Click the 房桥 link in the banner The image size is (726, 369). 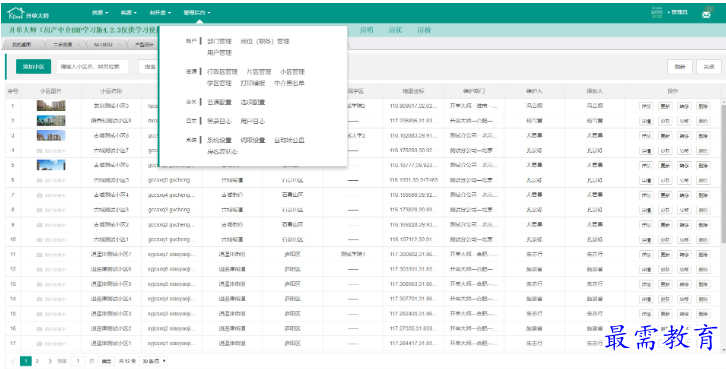click(424, 30)
